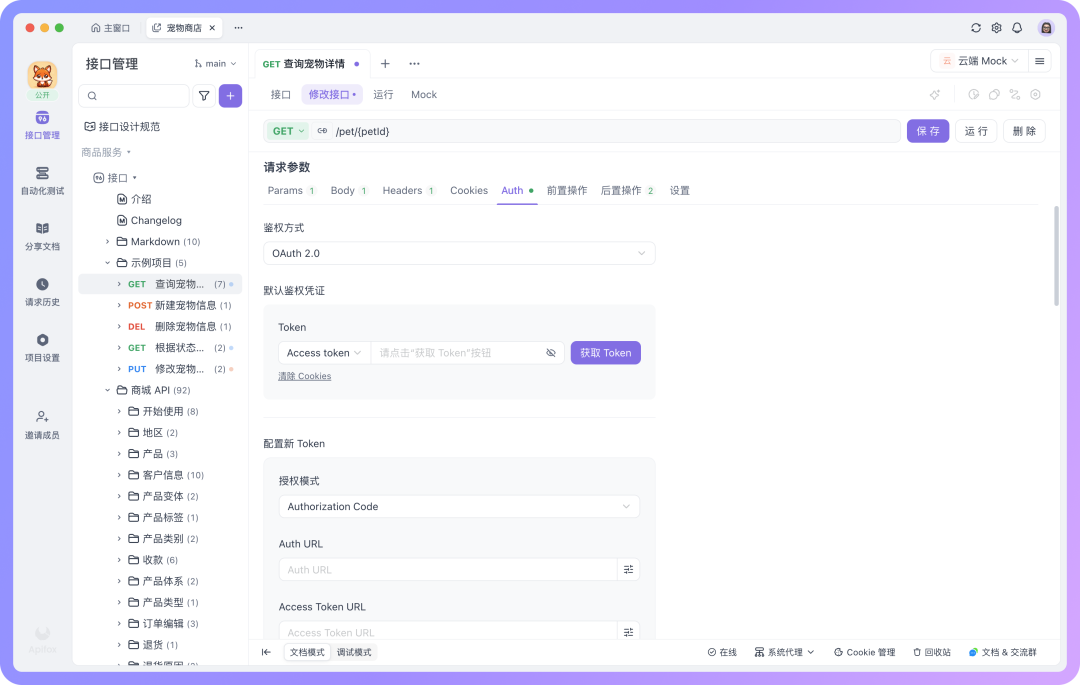Close the 宠物商店 window tab
Screen dimensions: 1080x685
pyautogui.click(x=212, y=28)
